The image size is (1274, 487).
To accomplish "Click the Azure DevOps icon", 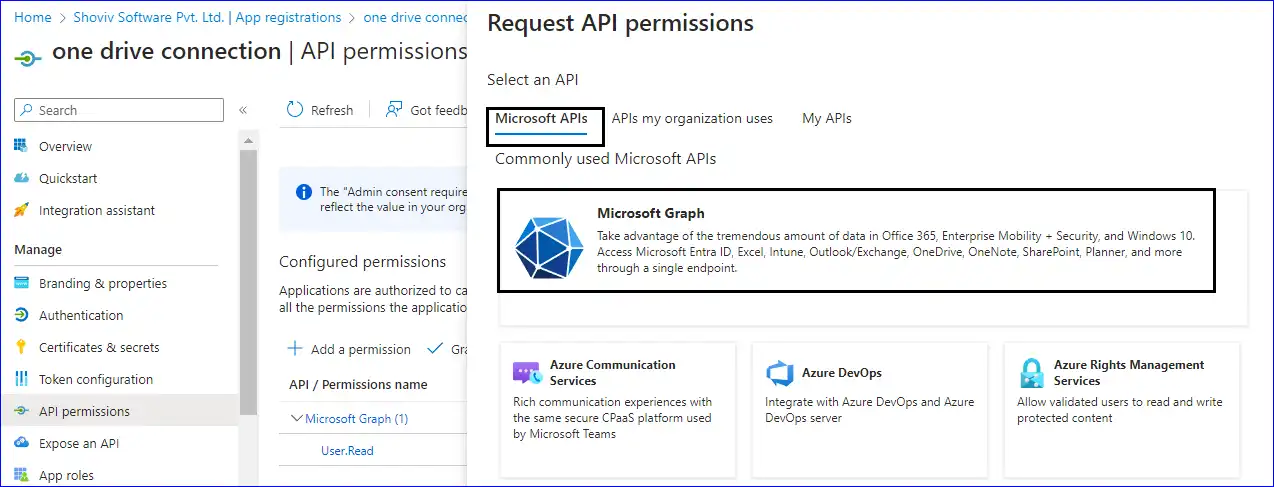I will pyautogui.click(x=779, y=374).
